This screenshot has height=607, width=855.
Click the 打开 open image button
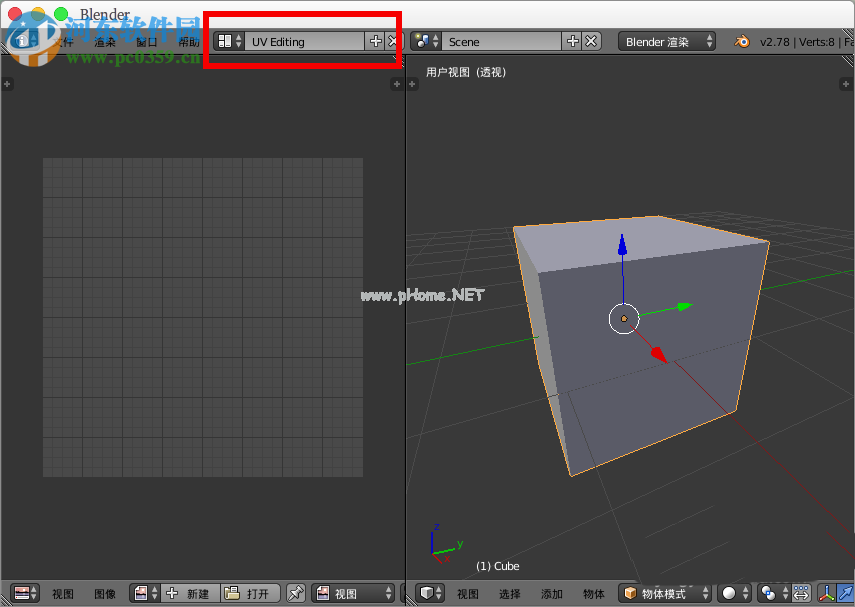pos(248,594)
